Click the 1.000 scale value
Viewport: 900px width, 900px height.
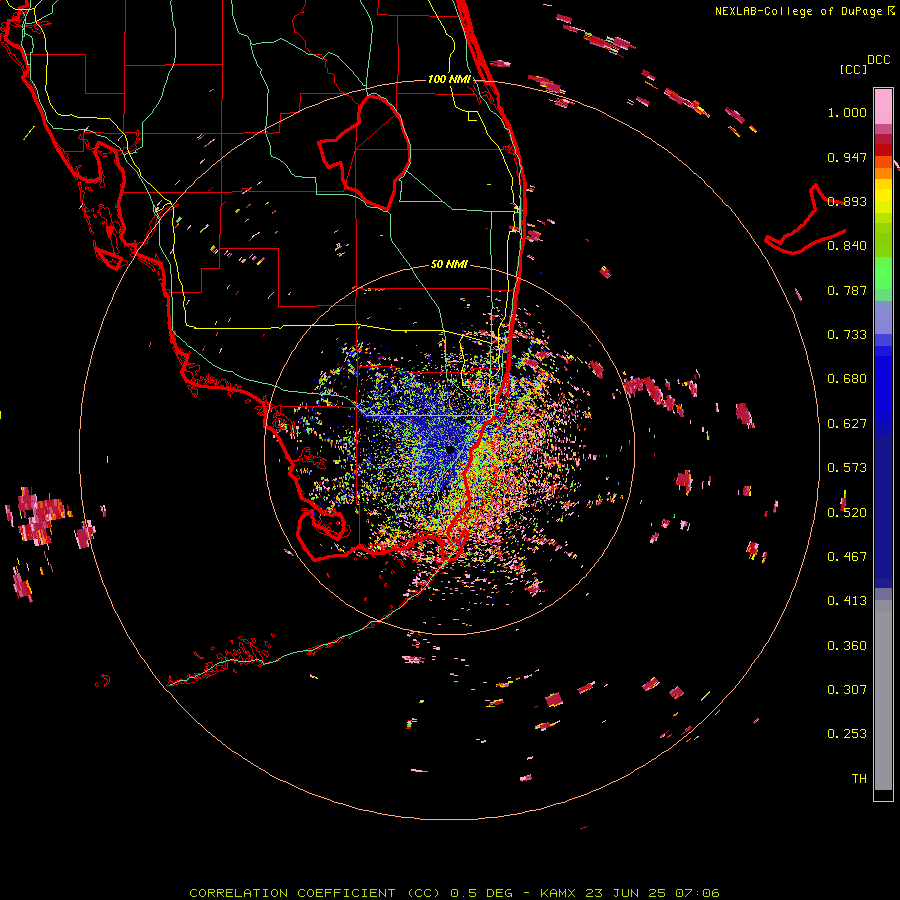(847, 112)
